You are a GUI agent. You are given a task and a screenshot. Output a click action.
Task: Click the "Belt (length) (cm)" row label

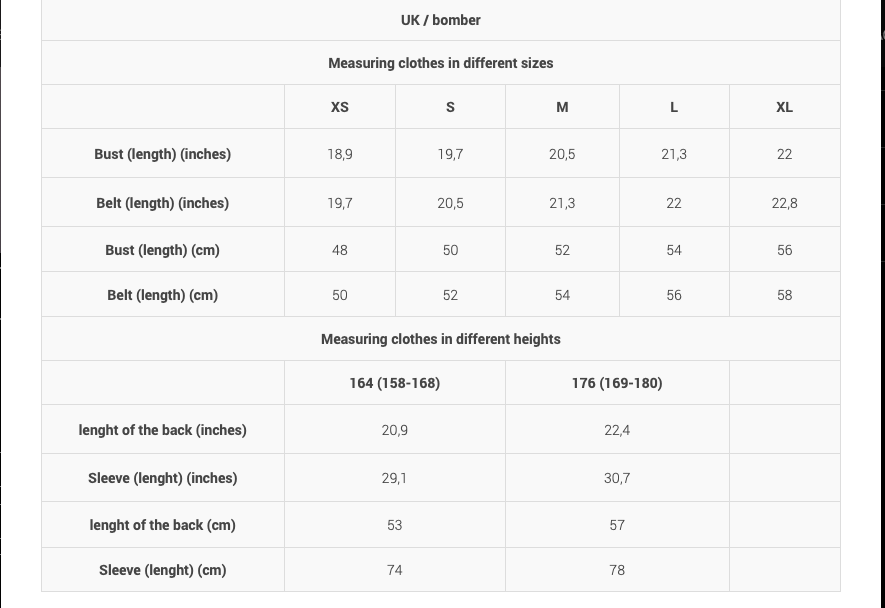tap(162, 295)
